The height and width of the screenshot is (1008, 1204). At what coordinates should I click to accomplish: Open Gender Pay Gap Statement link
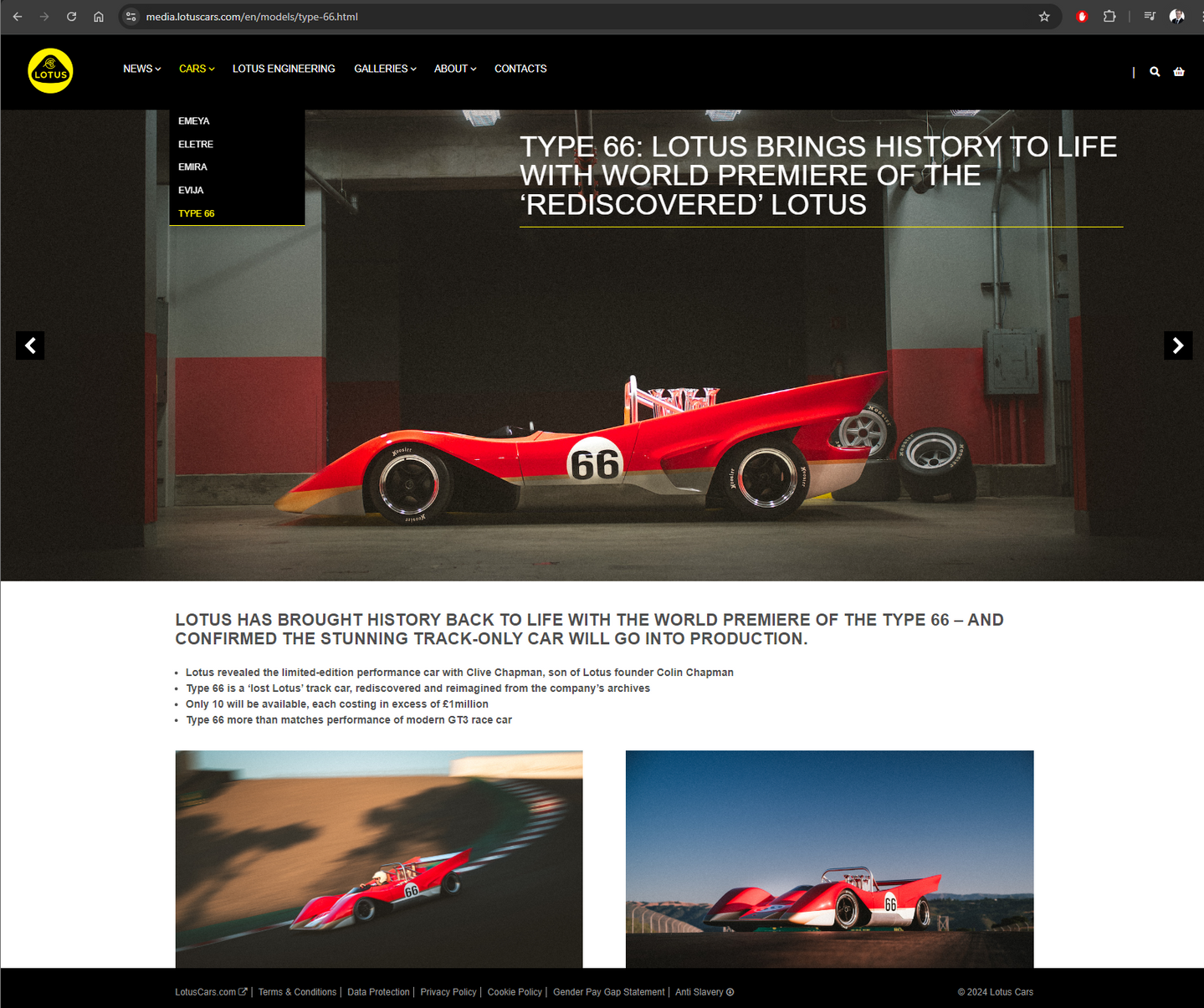[609, 992]
